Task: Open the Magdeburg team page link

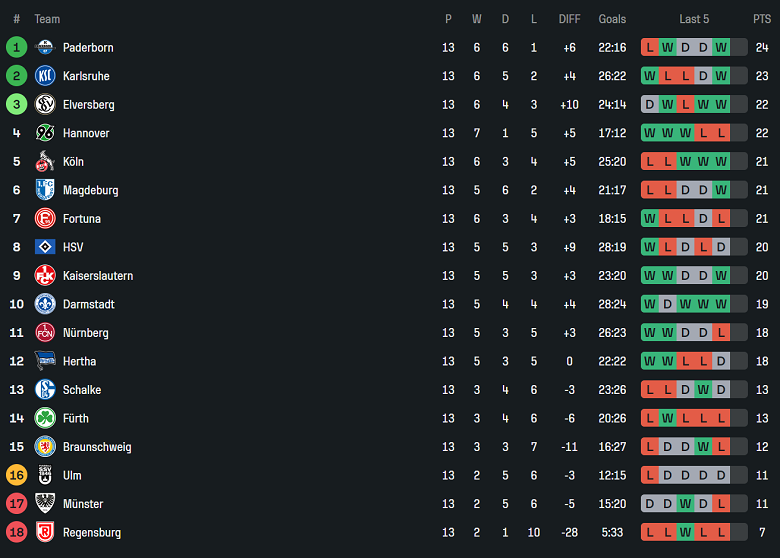Action: click(x=90, y=190)
